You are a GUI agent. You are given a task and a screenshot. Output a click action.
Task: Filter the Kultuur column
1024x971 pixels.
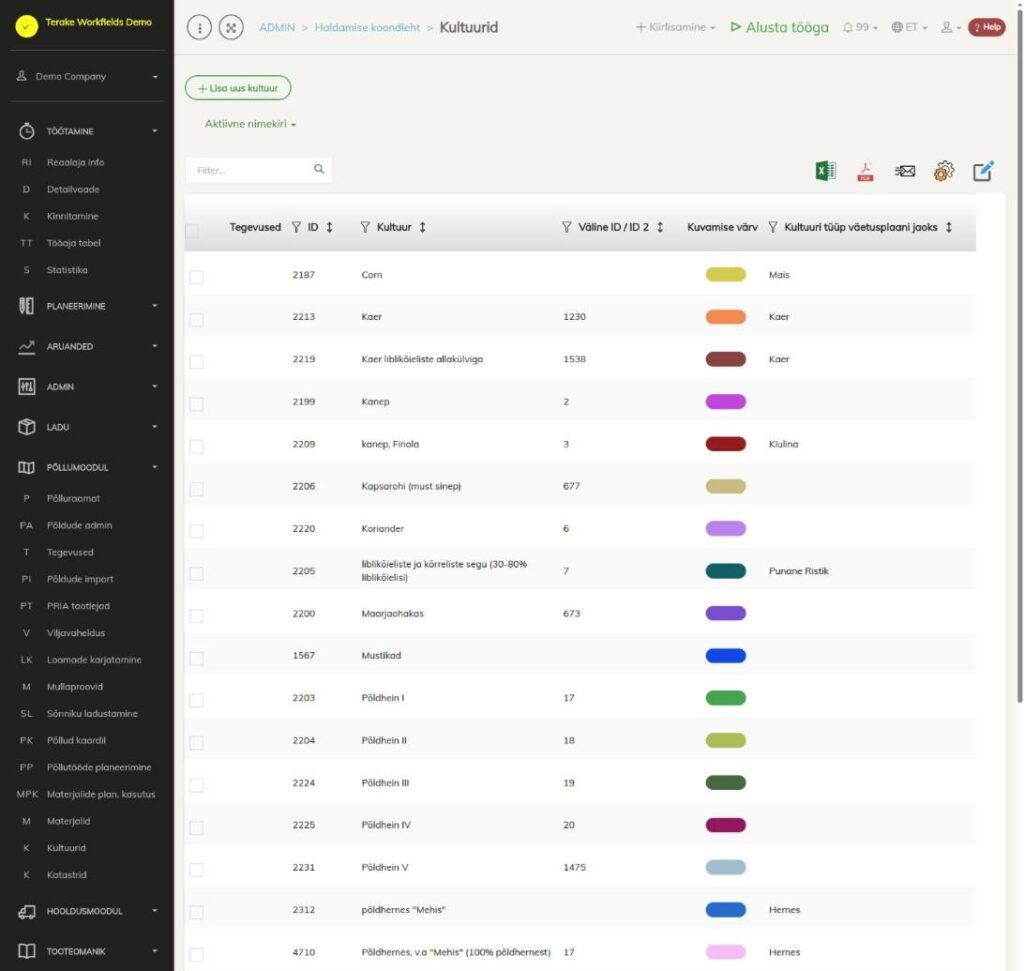[365, 227]
